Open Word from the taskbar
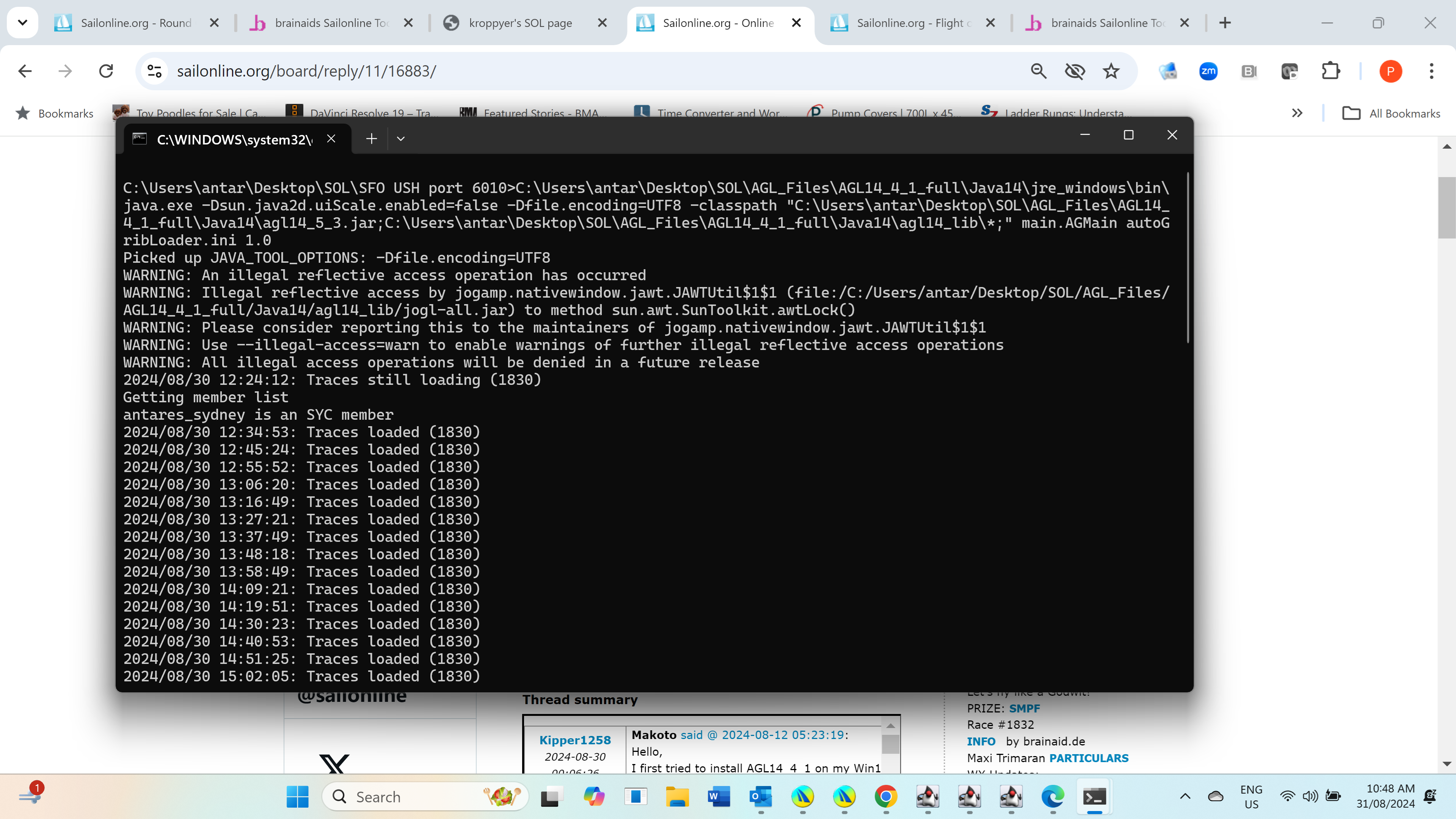 (719, 797)
